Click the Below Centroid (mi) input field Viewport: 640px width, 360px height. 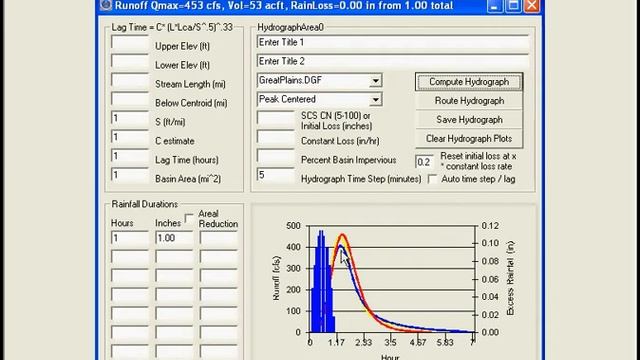pos(130,99)
